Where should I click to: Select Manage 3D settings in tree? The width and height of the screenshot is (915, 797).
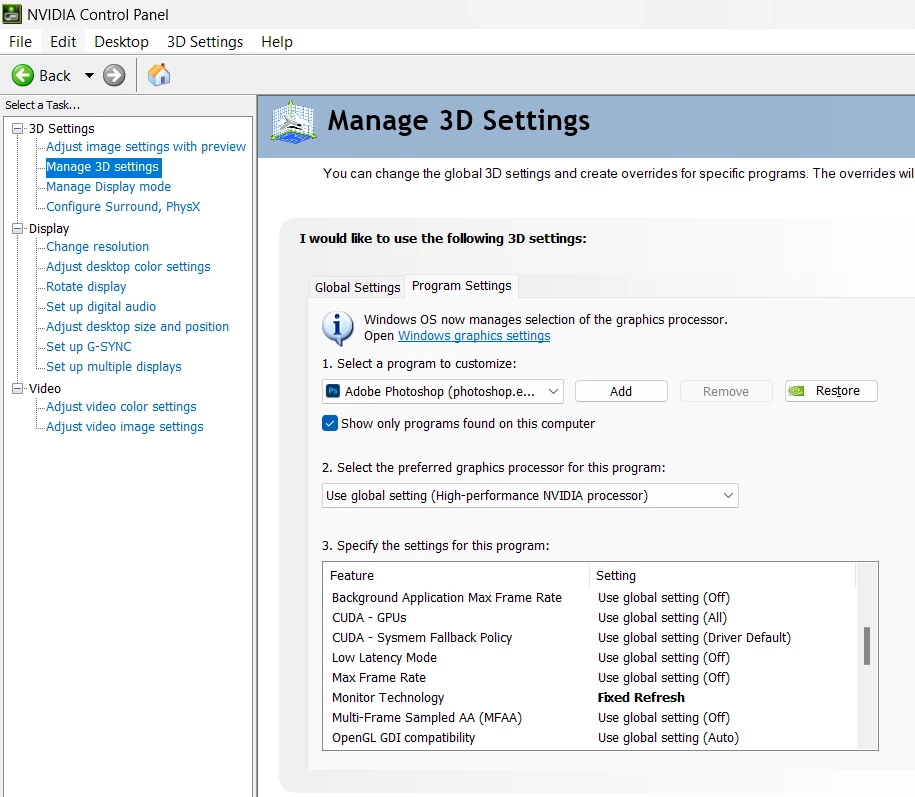tap(103, 167)
